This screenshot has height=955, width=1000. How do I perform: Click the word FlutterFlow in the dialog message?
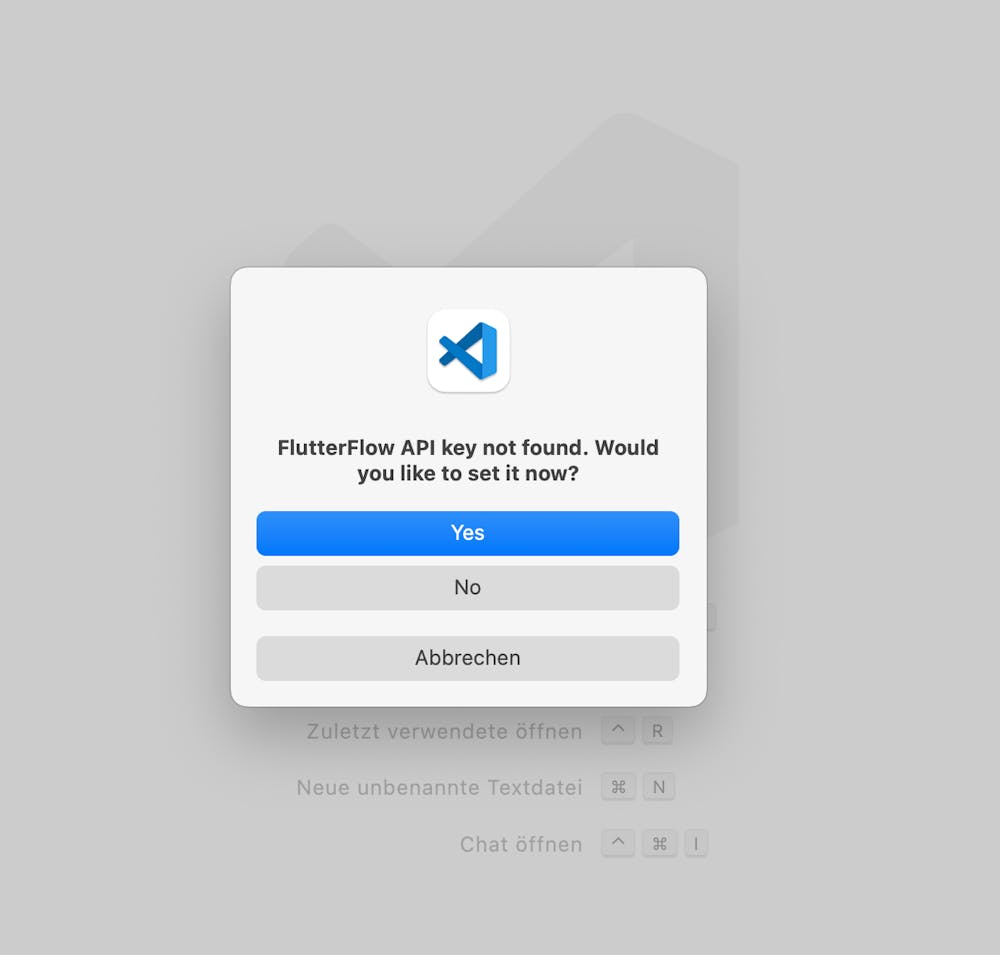tap(336, 447)
